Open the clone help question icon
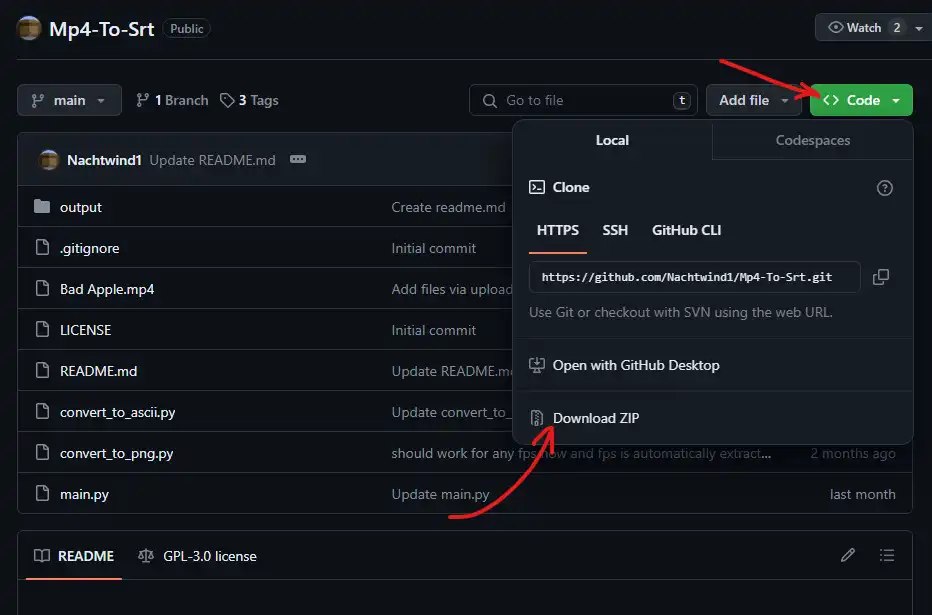This screenshot has width=932, height=615. coord(884,188)
